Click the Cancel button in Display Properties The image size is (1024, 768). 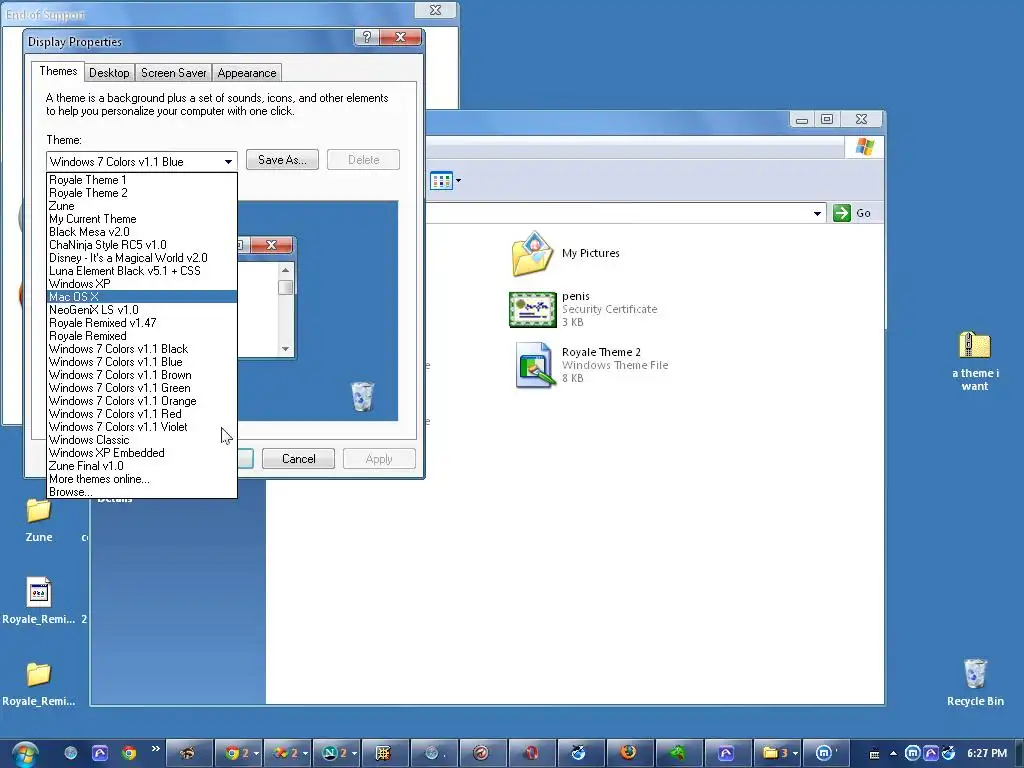pos(298,459)
